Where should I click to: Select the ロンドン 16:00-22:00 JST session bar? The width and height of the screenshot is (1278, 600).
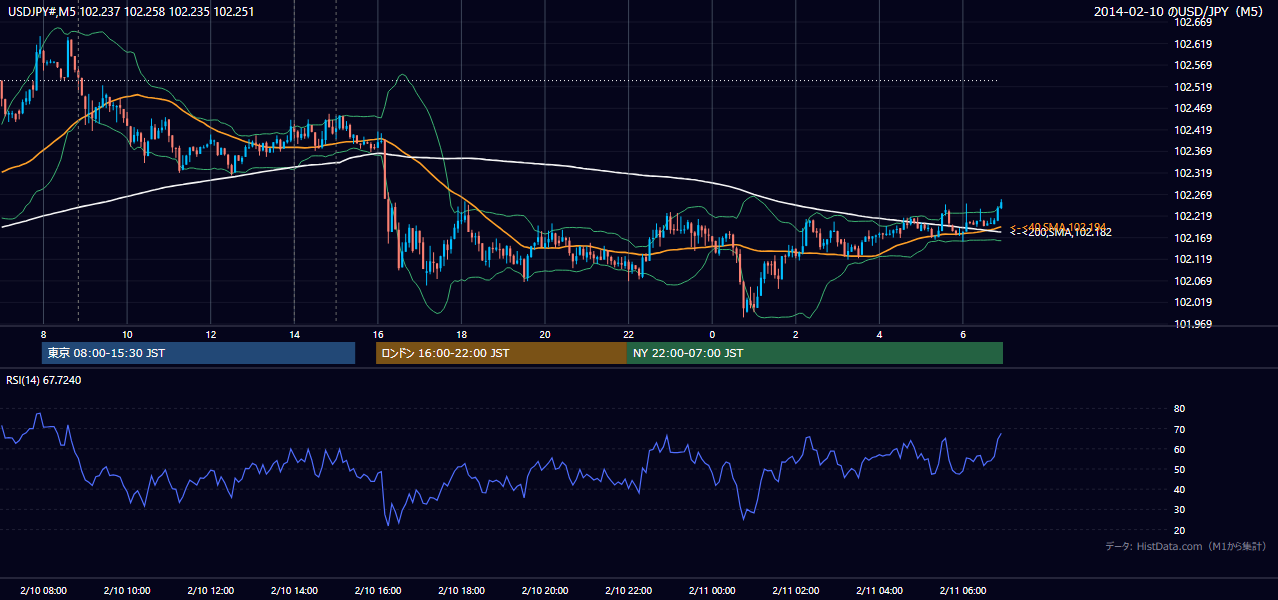pyautogui.click(x=501, y=353)
